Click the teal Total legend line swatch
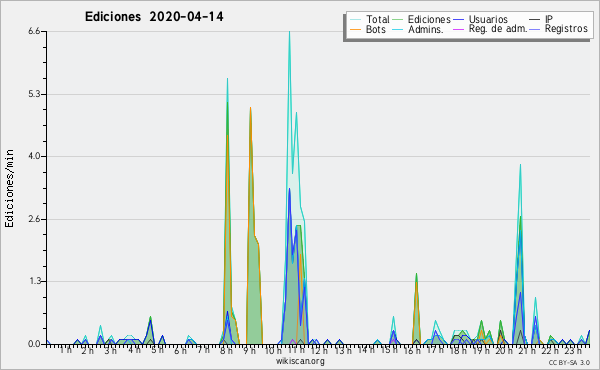600x370 pixels. coord(355,19)
